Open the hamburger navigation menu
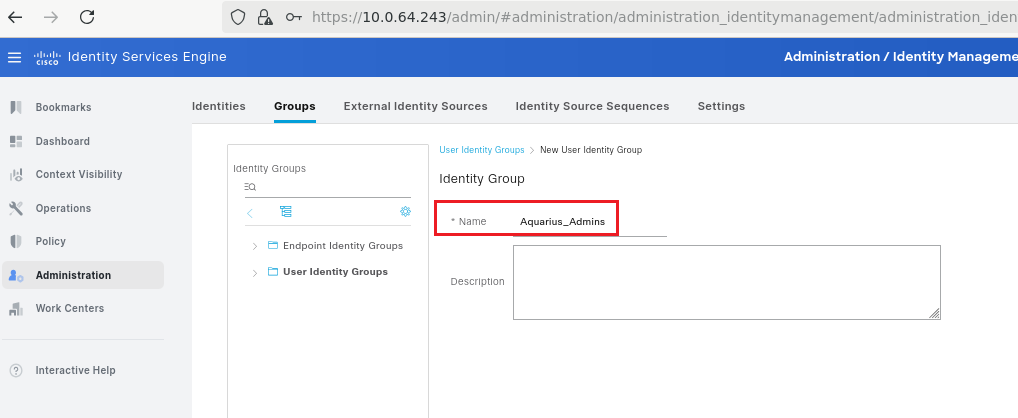This screenshot has width=1018, height=418. pyautogui.click(x=14, y=57)
